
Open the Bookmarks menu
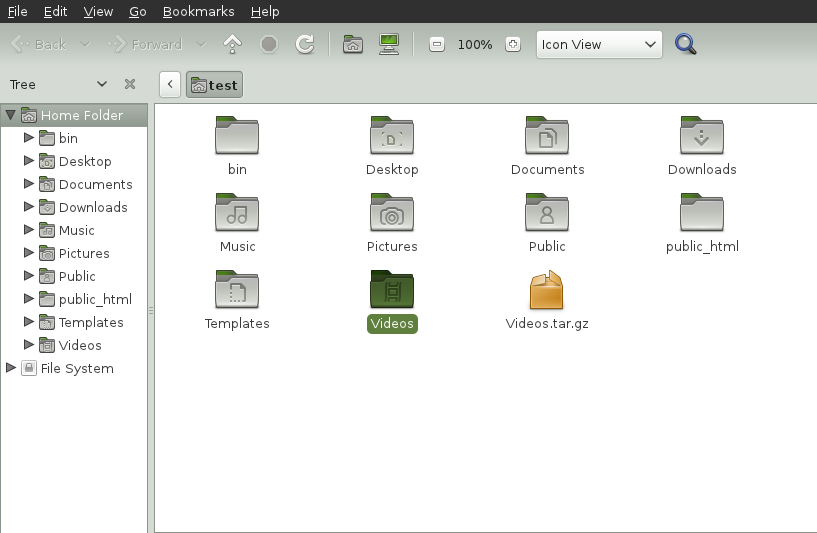(x=199, y=11)
